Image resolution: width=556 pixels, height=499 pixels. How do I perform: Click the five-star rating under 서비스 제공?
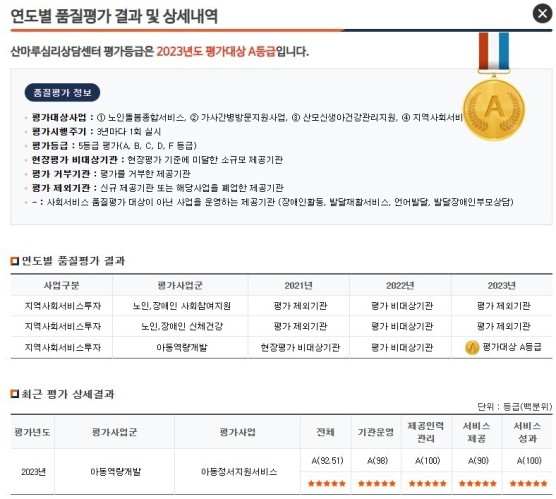(478, 483)
